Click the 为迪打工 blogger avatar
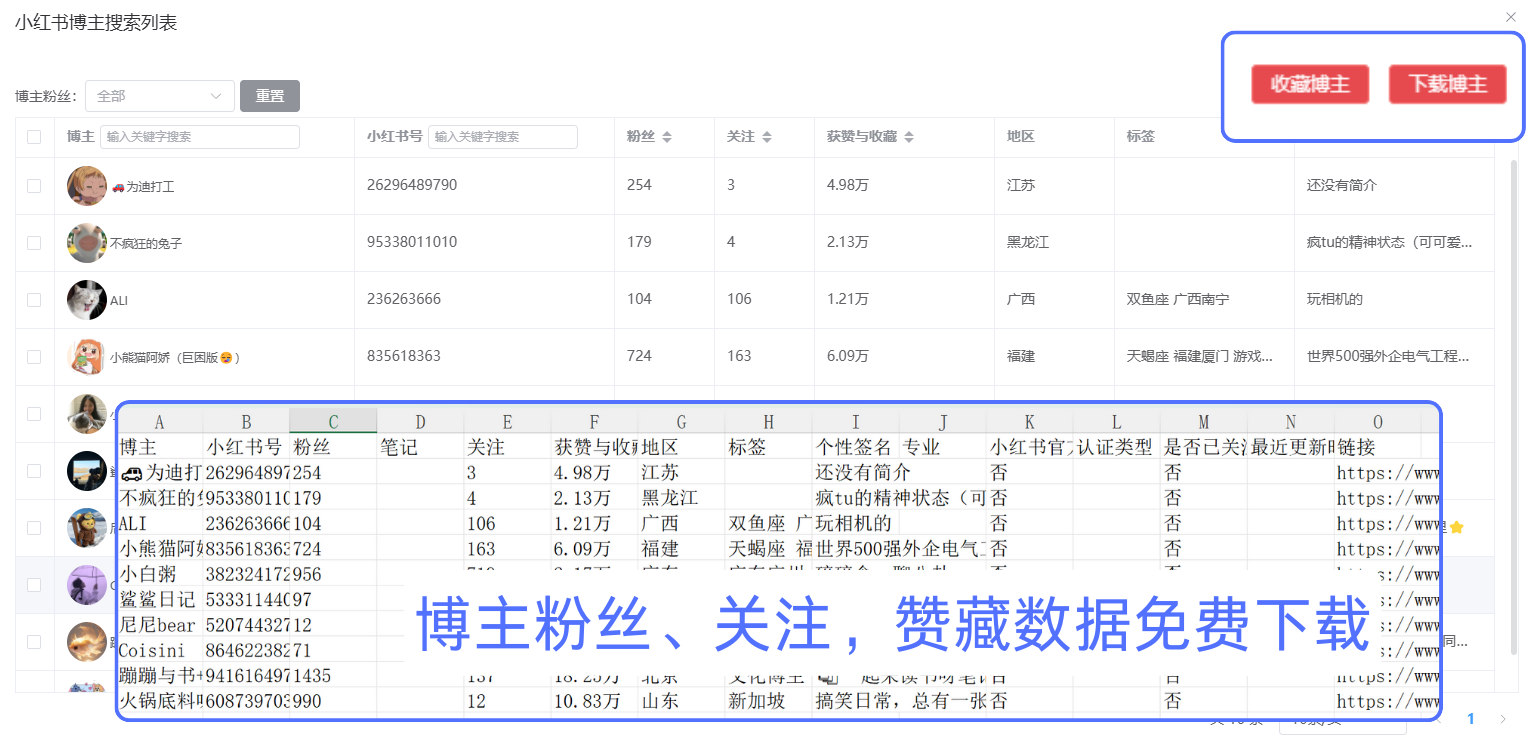 (87, 186)
